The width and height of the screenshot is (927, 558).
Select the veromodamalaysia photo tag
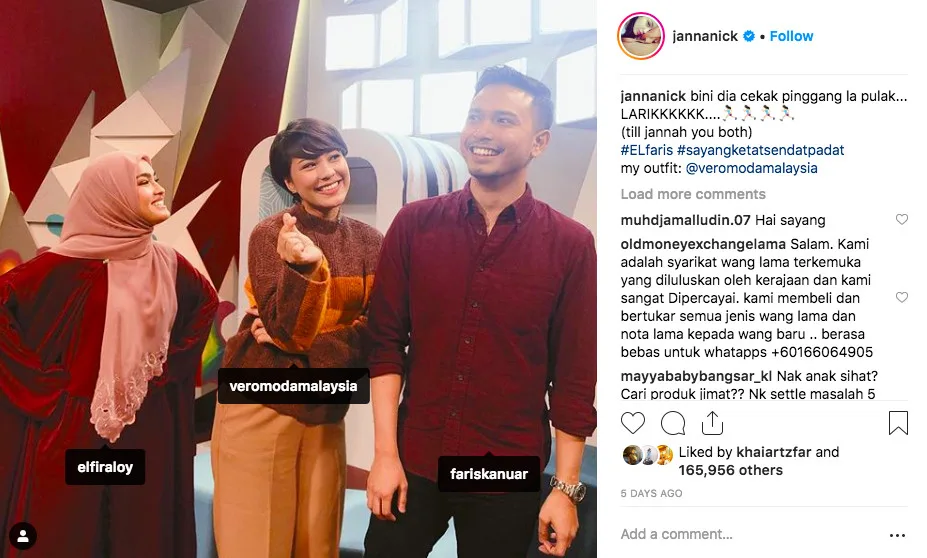[x=293, y=386]
